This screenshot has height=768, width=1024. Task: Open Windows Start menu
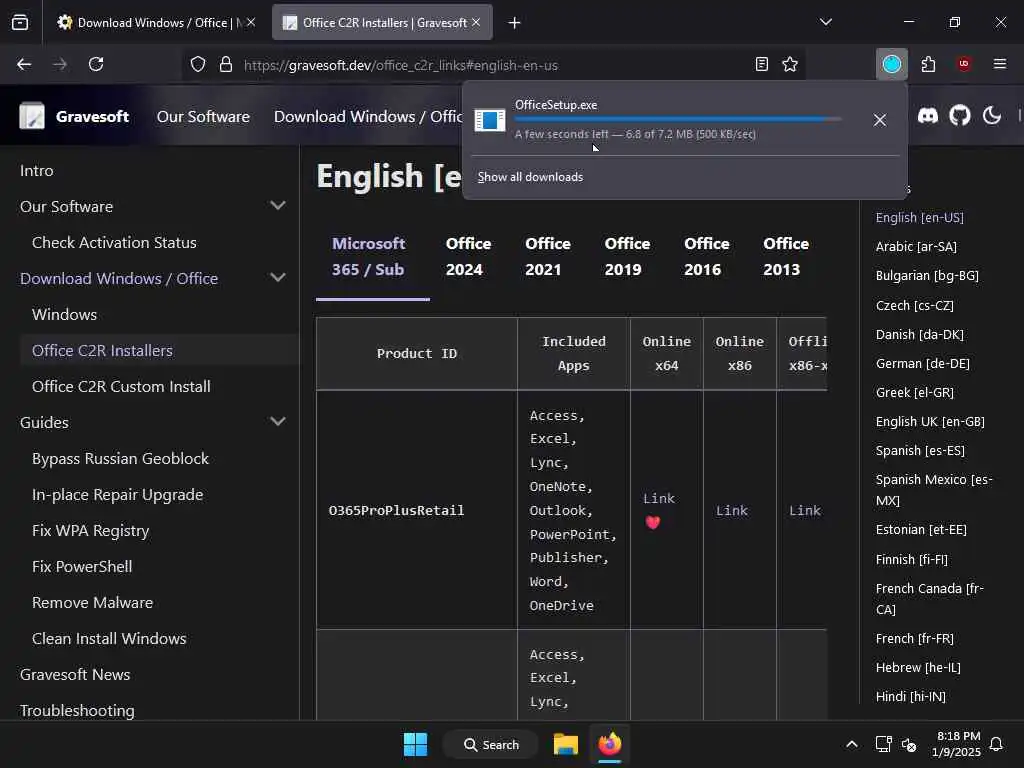click(415, 744)
